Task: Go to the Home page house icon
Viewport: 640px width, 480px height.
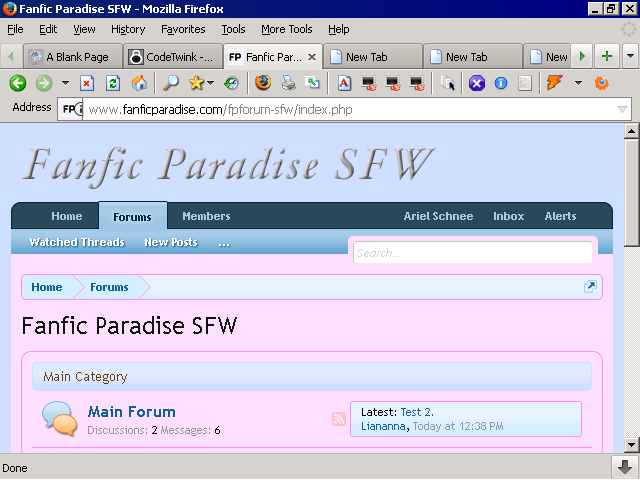Action: tap(139, 83)
